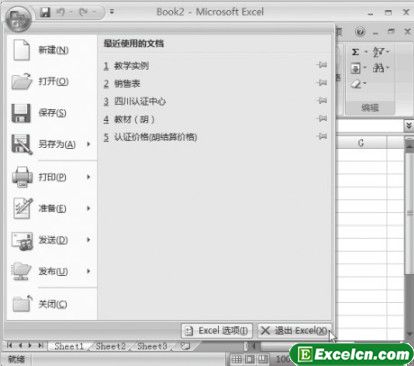Expand the formula bar chevron

[409, 126]
